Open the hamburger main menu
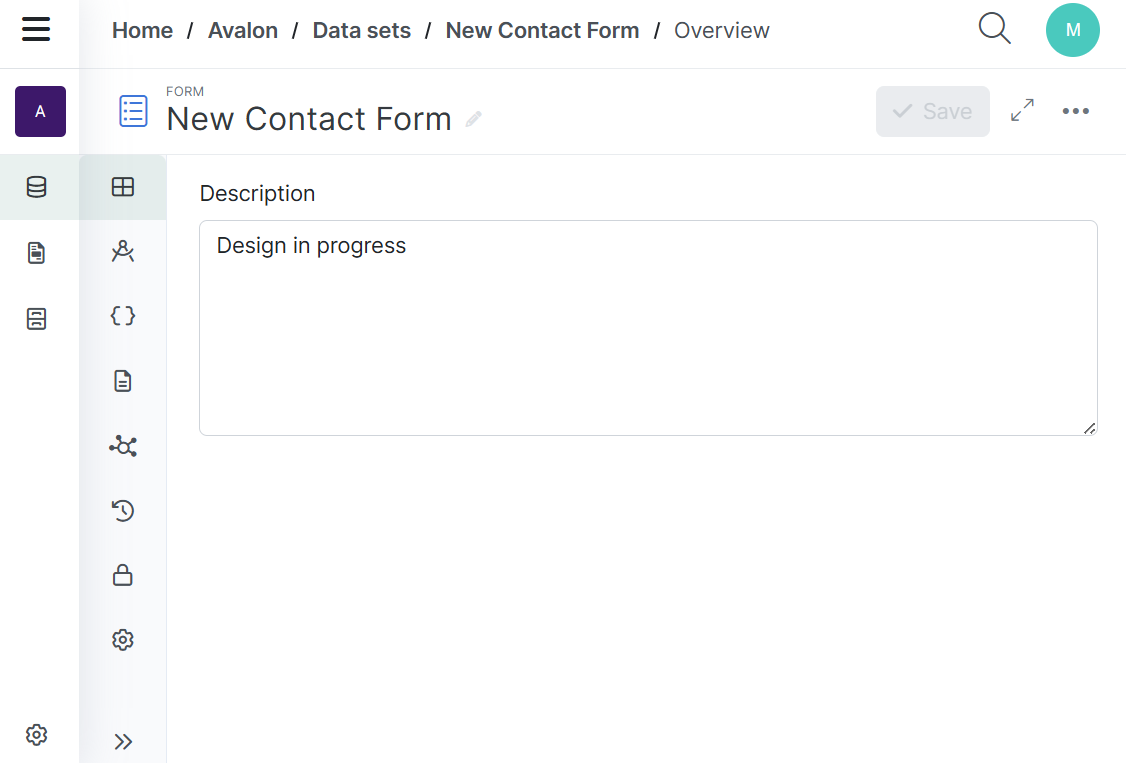The image size is (1126, 763). [36, 30]
